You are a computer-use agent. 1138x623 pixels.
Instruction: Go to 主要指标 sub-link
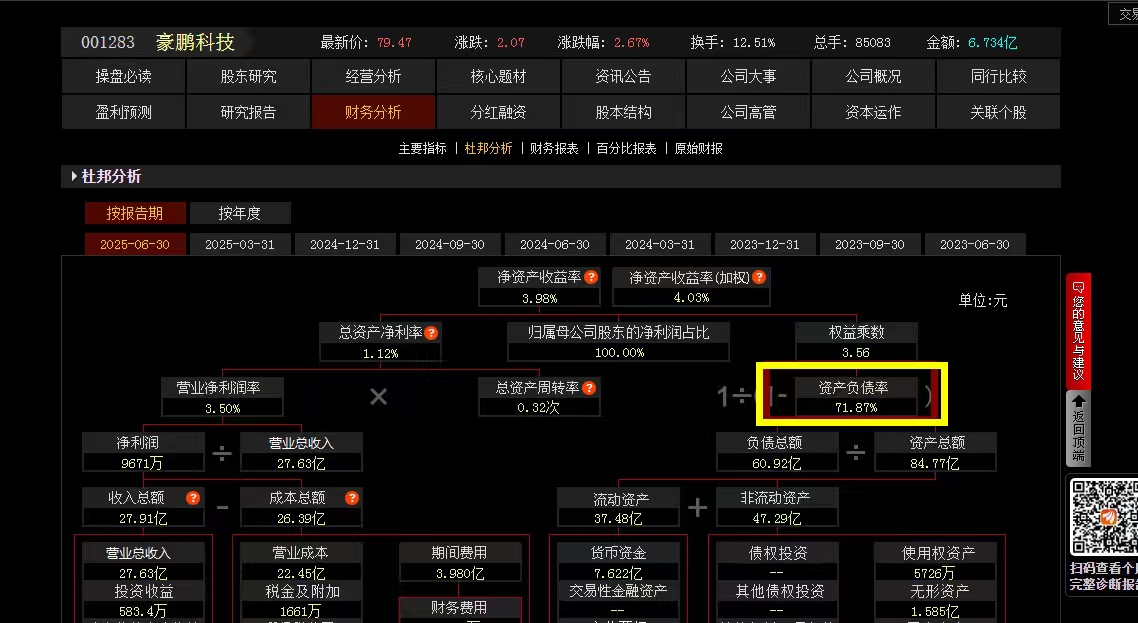tap(422, 148)
